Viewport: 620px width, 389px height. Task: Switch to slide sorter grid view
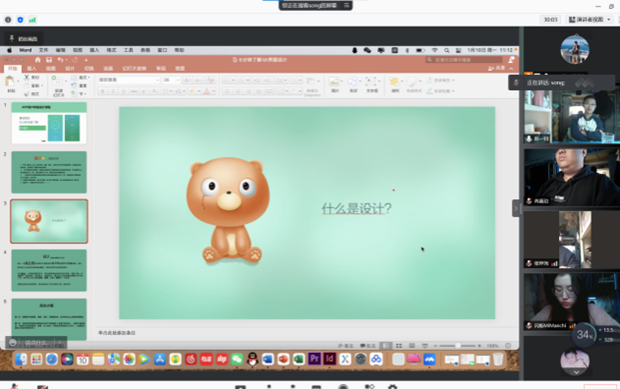399,346
